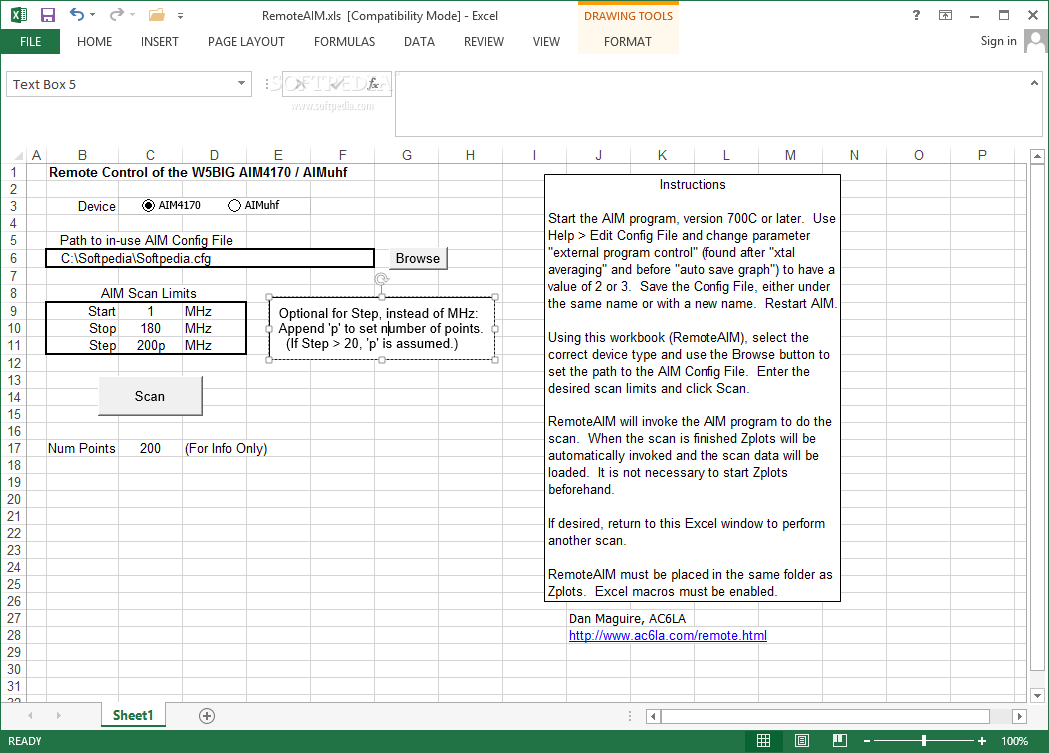Click the zoom out minus button
The height and width of the screenshot is (753, 1049).
(866, 741)
